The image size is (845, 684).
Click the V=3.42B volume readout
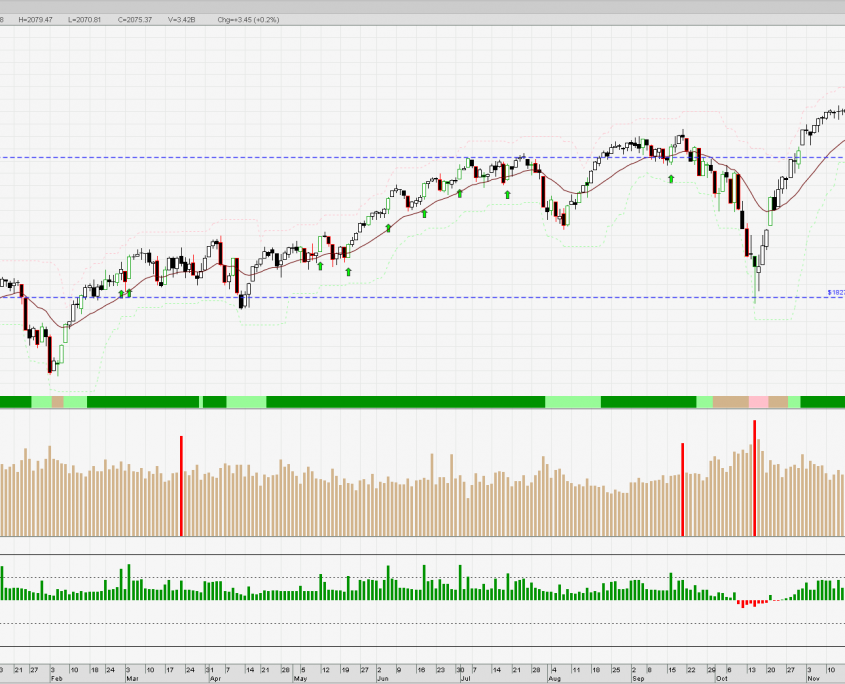click(x=183, y=19)
